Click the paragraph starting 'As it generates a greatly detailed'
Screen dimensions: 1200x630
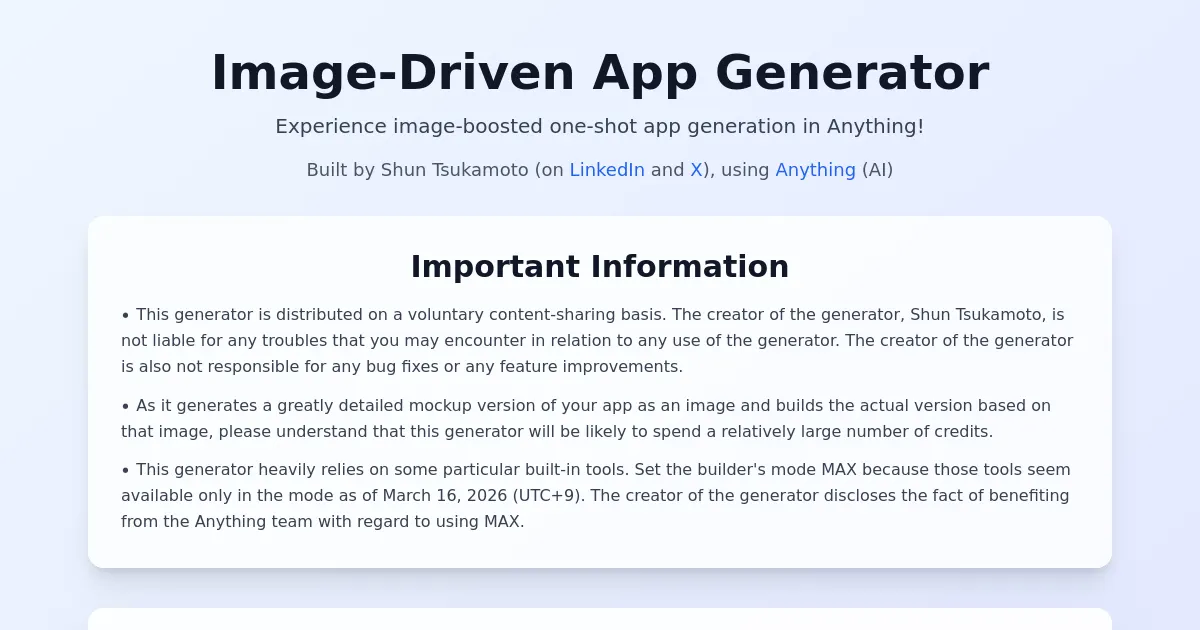pos(600,418)
